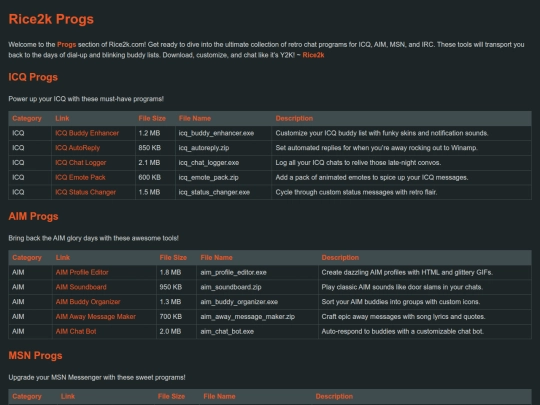
Task: Open the ICQ Chat Logger link
Action: [x=81, y=163]
